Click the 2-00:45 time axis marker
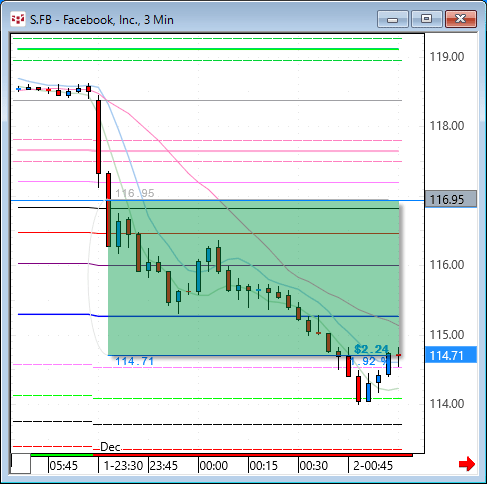The width and height of the screenshot is (487, 484). 373,466
